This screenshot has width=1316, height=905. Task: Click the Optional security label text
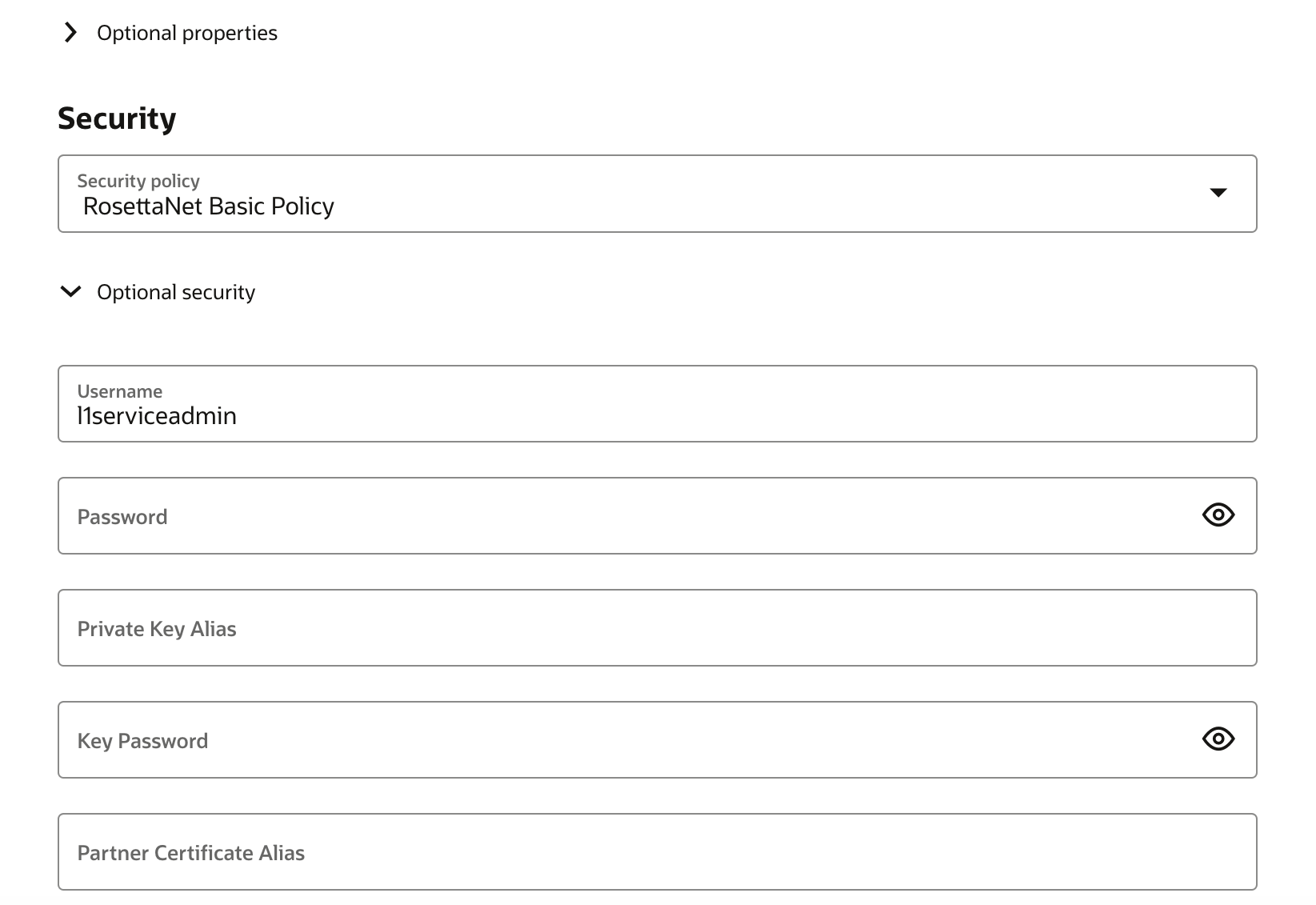point(175,292)
